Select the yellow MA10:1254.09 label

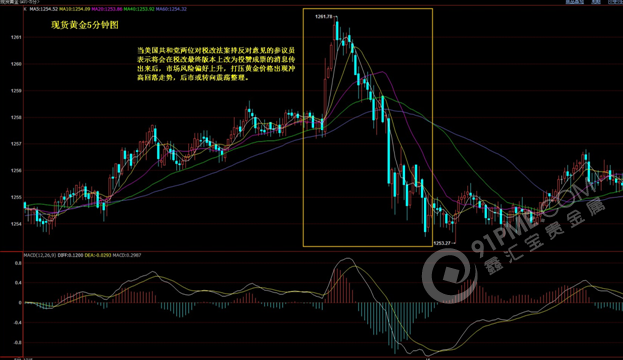(x=75, y=9)
